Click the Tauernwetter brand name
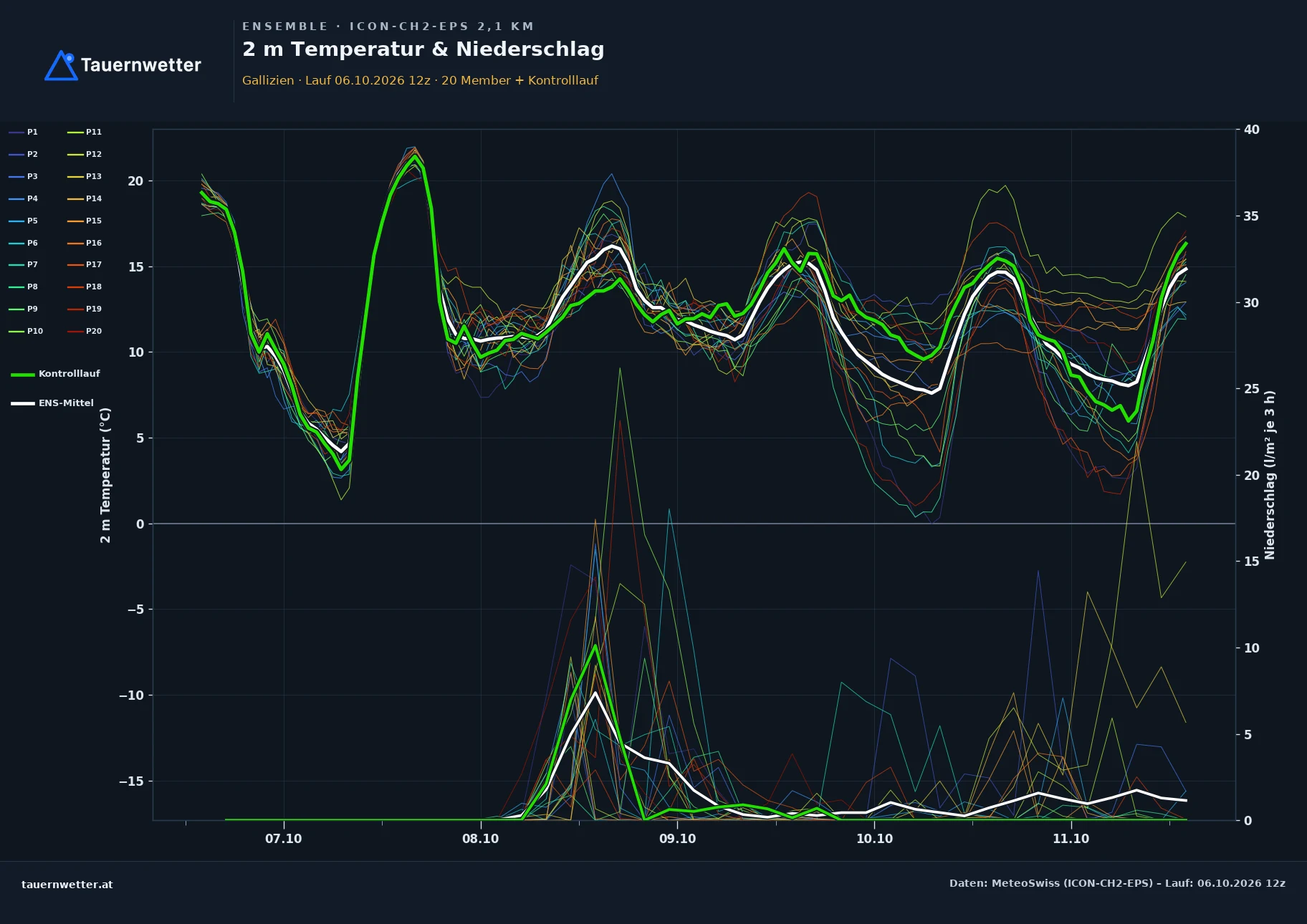The height and width of the screenshot is (924, 1307). (x=140, y=65)
